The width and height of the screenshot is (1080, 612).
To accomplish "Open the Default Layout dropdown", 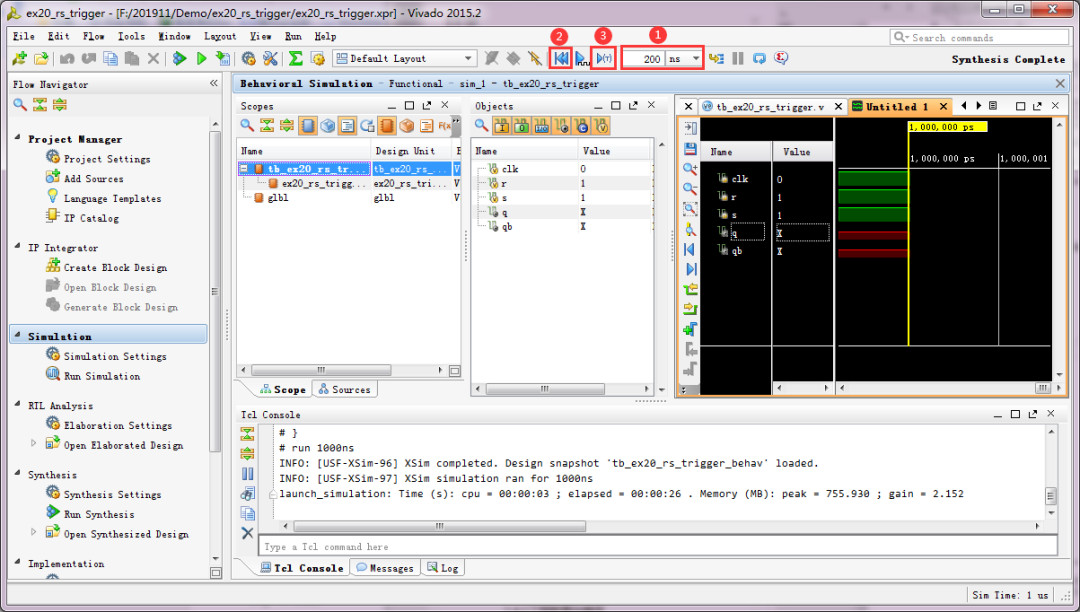I will point(467,59).
